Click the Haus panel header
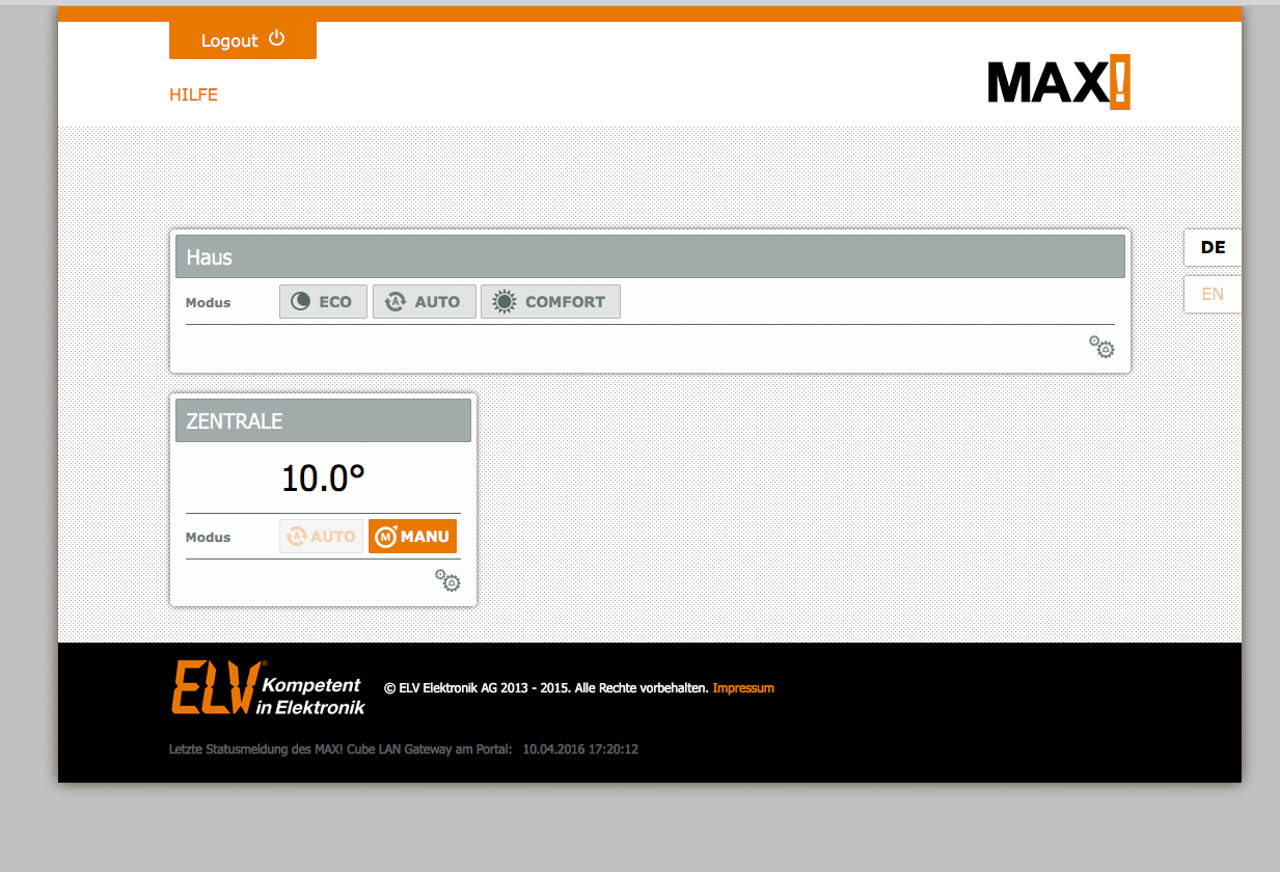 point(650,257)
